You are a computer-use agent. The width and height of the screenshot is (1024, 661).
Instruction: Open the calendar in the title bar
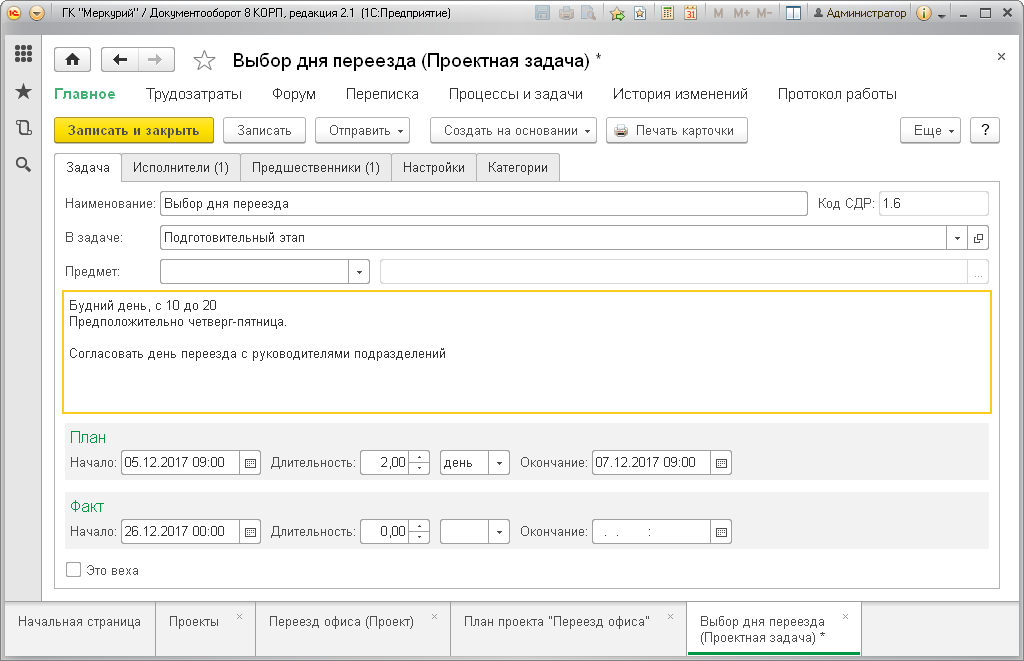pos(690,13)
